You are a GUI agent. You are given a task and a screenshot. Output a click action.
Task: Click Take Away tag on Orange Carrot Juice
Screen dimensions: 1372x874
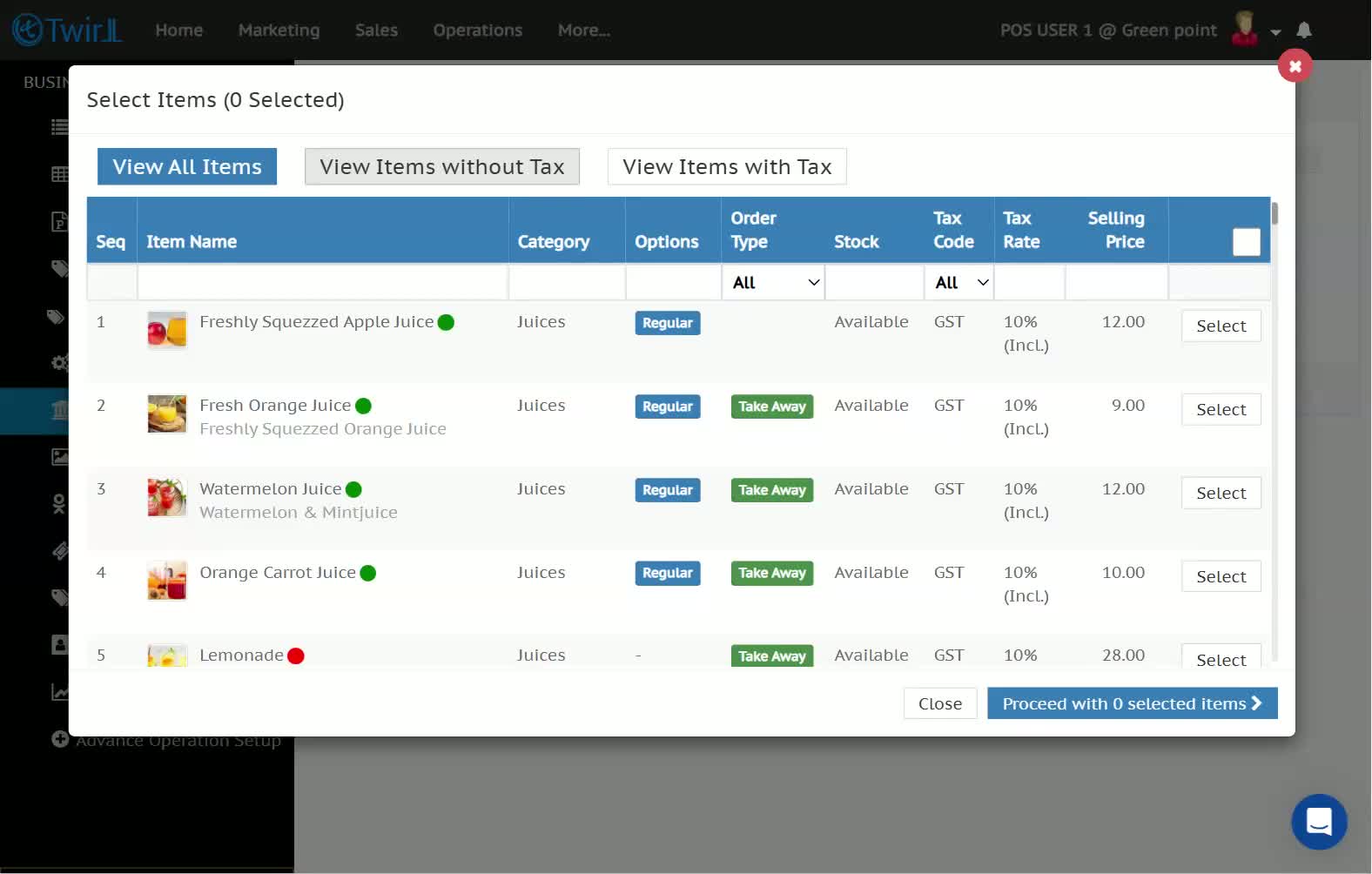point(772,573)
